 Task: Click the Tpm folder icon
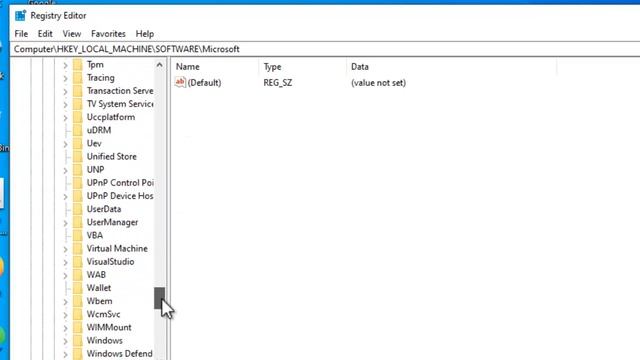click(78, 64)
